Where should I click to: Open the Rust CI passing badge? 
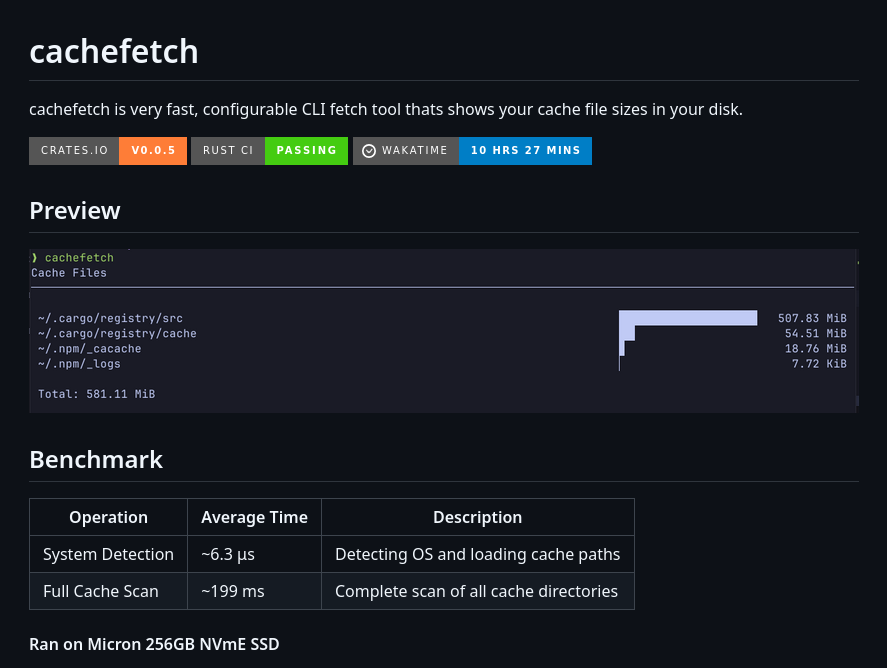coord(269,150)
